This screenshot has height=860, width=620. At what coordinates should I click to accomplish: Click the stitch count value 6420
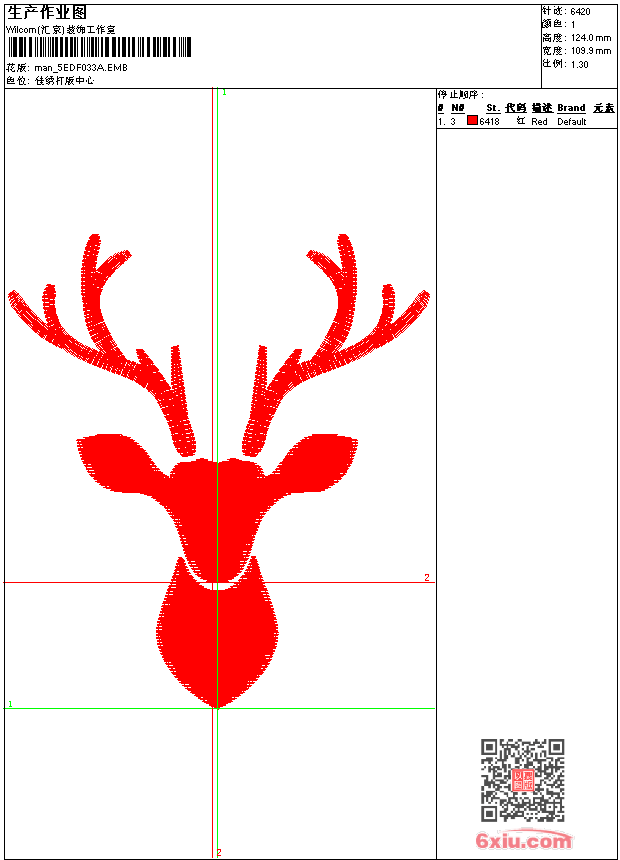tap(580, 11)
